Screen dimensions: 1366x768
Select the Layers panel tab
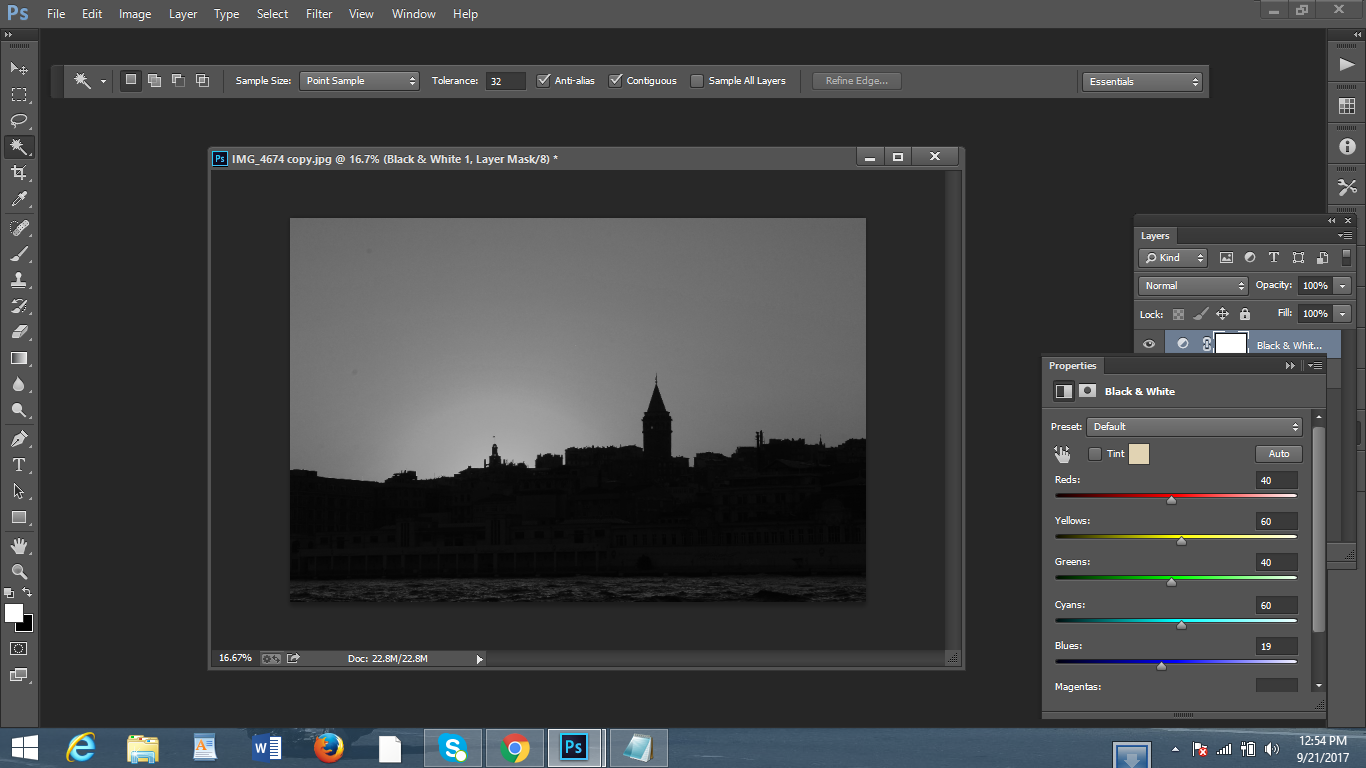1156,236
